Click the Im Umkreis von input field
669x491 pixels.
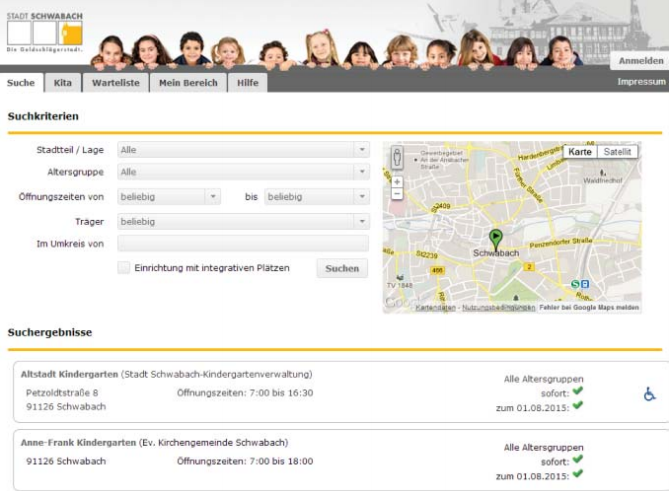243,244
